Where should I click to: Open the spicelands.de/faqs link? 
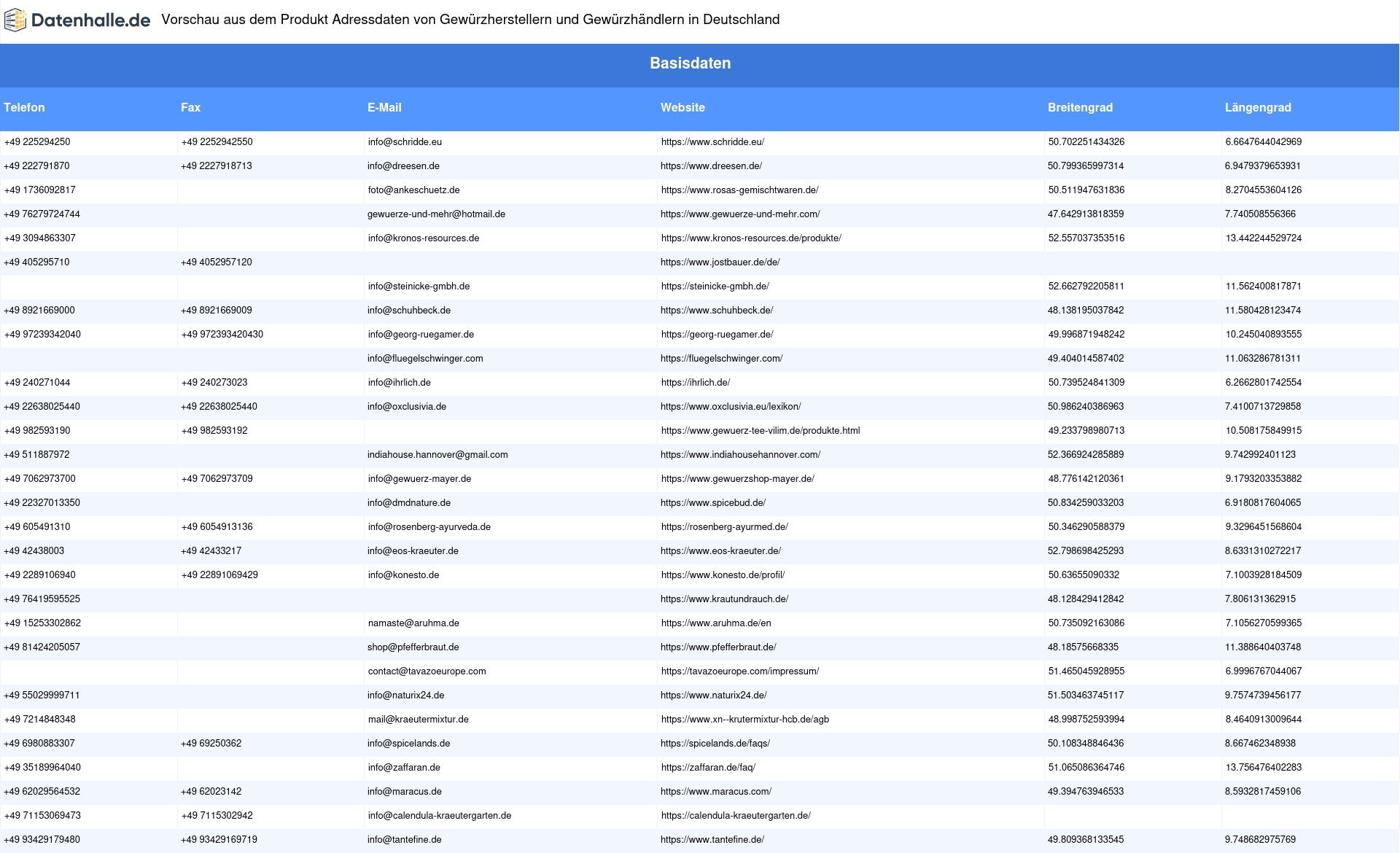click(x=715, y=744)
